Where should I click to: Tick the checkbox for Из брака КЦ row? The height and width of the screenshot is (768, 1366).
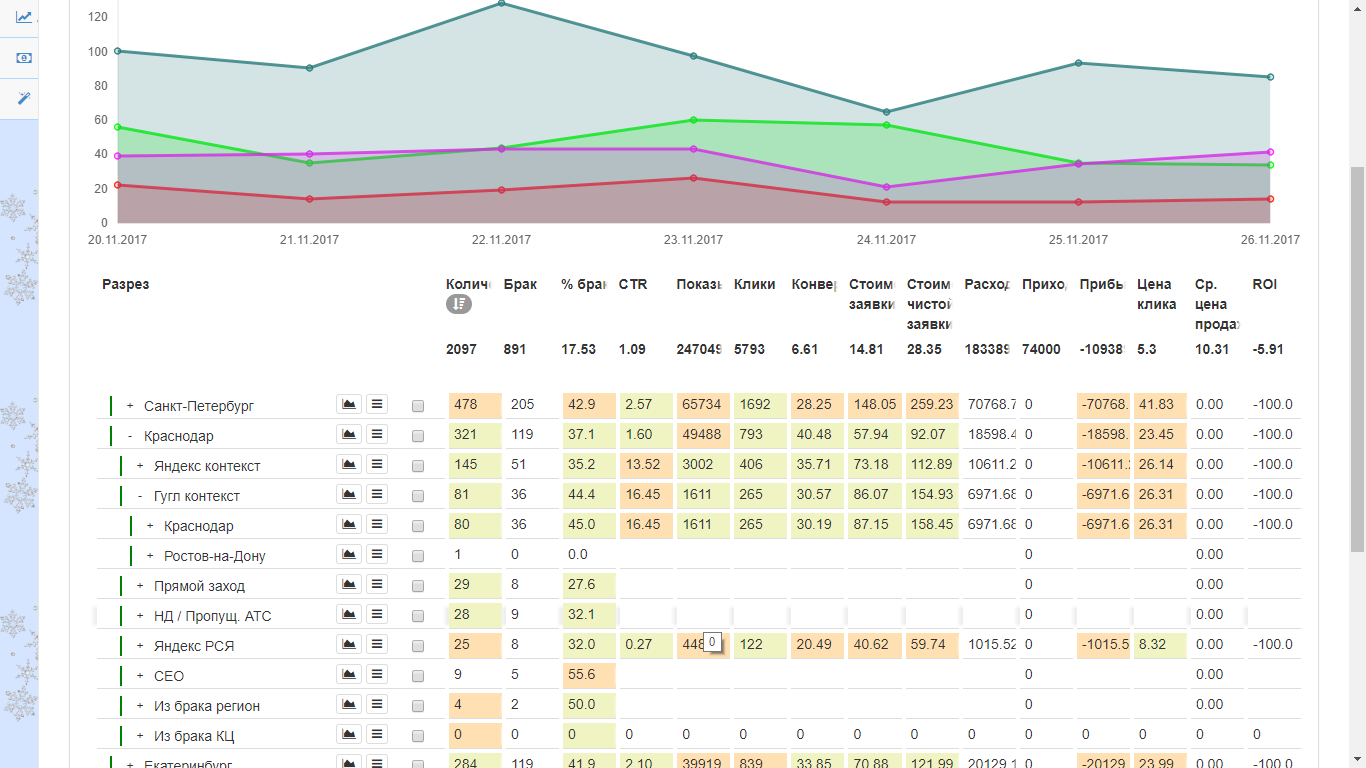coord(418,736)
